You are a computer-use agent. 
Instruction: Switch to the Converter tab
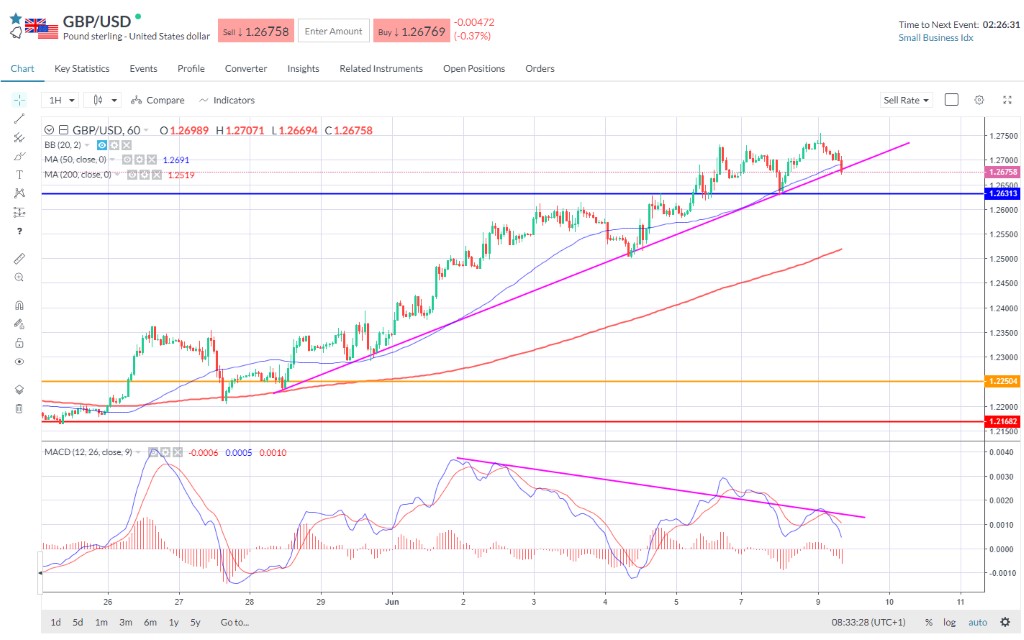pos(246,69)
